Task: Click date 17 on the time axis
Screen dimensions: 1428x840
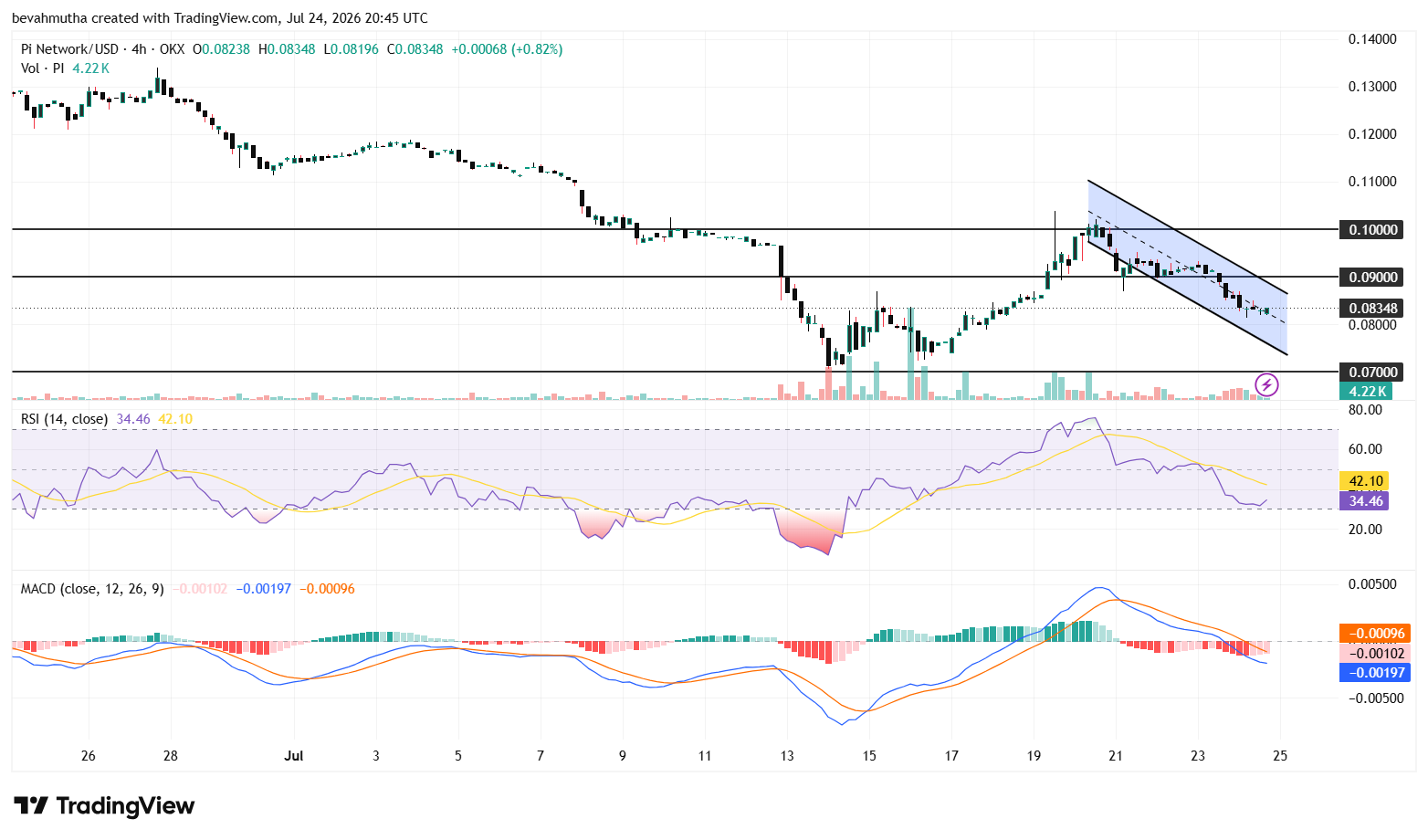Action: [x=951, y=755]
